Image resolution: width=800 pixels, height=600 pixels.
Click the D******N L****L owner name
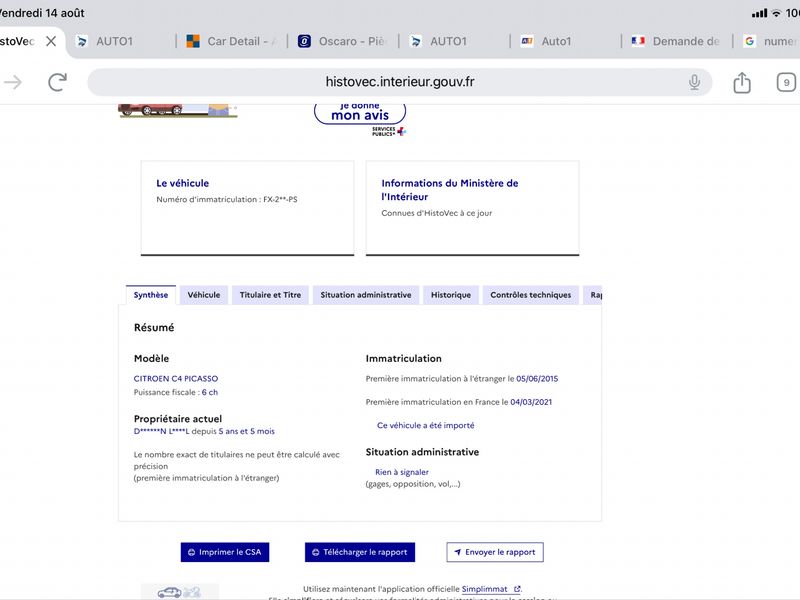click(x=161, y=431)
